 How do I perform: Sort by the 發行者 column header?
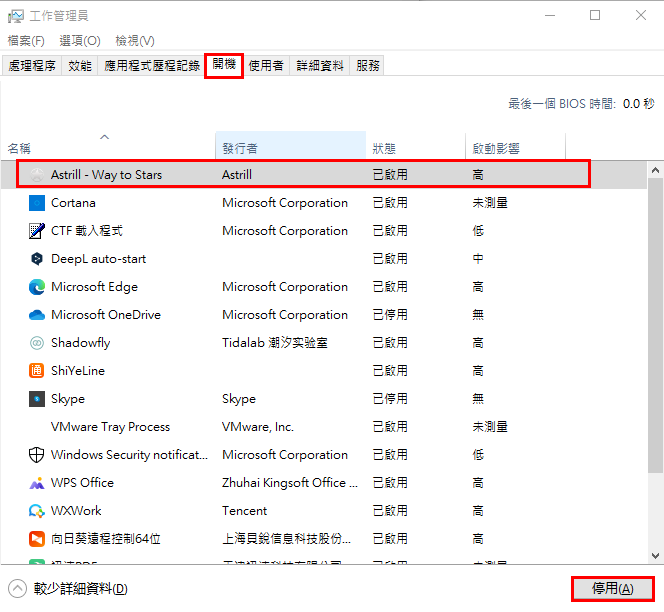(x=290, y=145)
